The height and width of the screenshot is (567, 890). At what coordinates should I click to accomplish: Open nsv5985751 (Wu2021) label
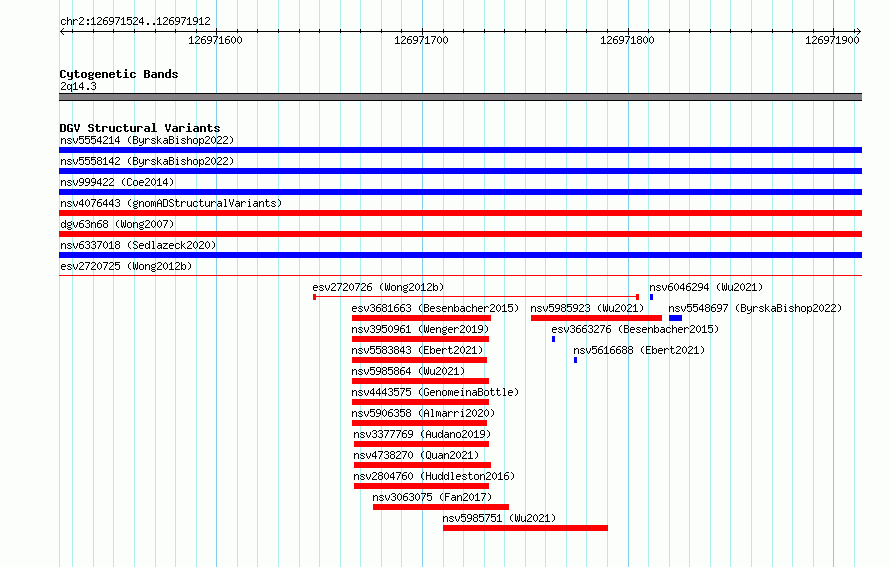(x=499, y=518)
